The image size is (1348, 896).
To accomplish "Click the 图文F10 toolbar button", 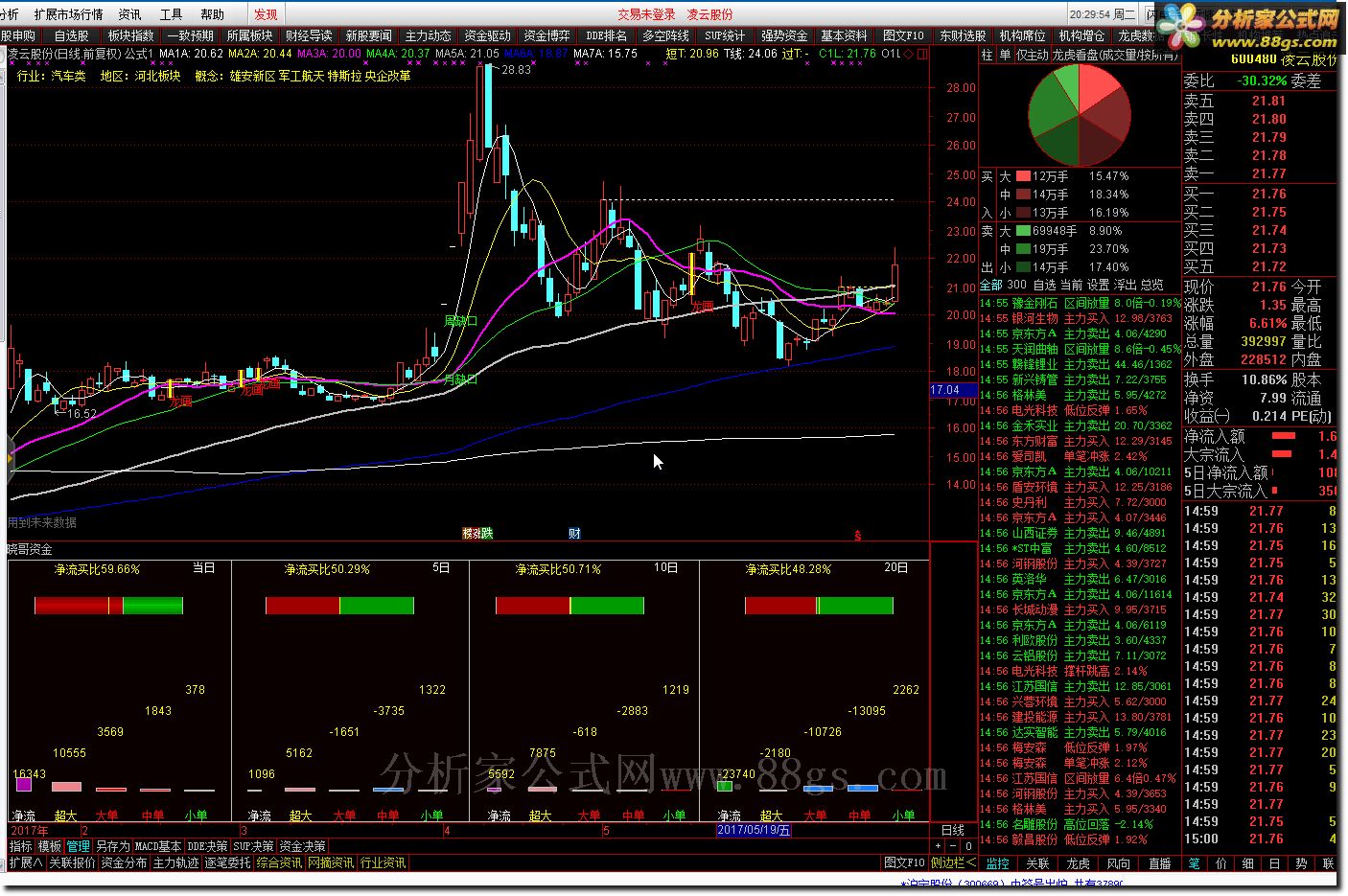I will (903, 35).
